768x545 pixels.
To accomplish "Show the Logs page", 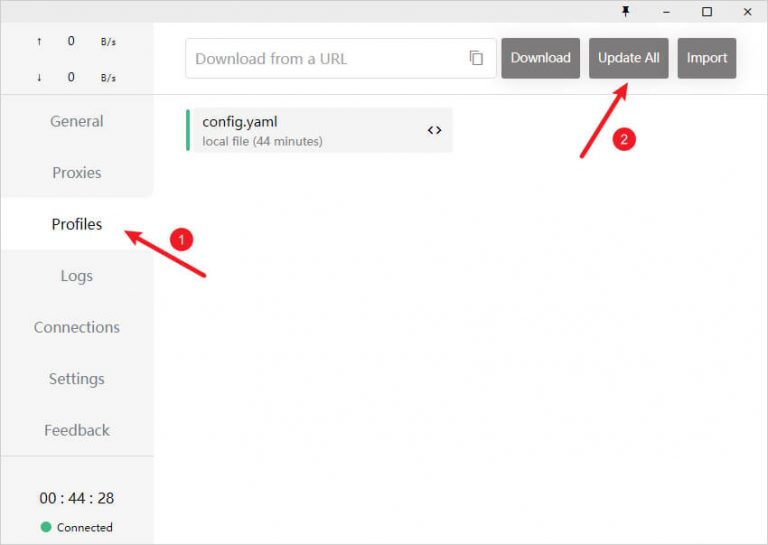I will click(x=77, y=276).
